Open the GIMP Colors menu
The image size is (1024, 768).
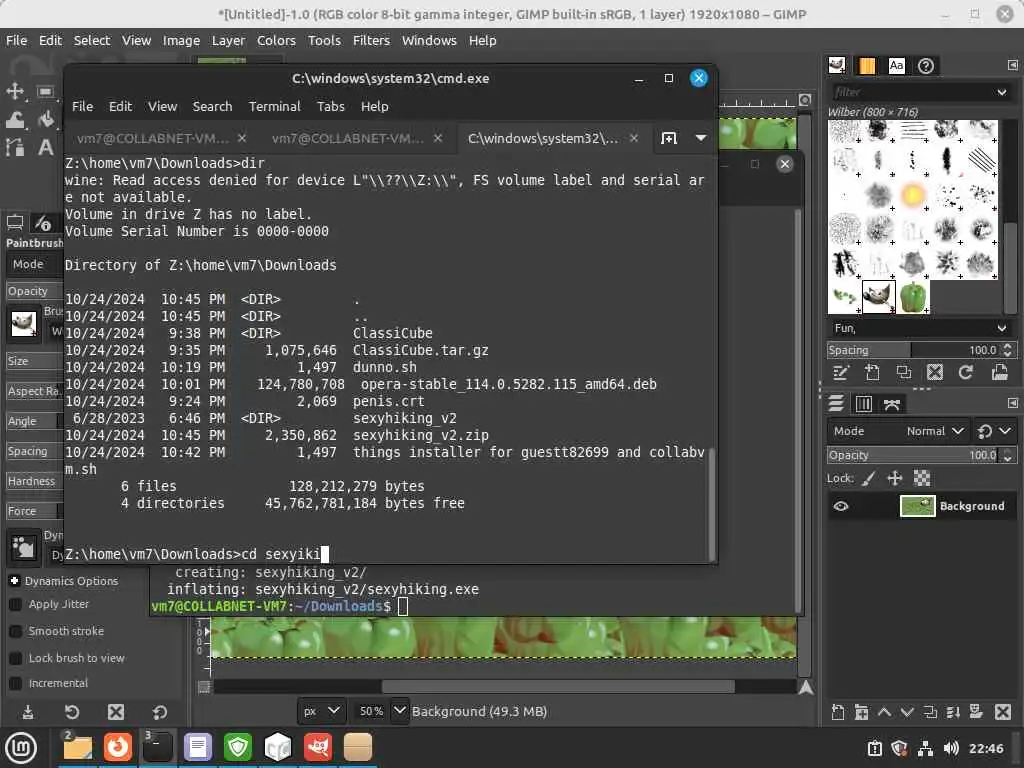click(276, 40)
